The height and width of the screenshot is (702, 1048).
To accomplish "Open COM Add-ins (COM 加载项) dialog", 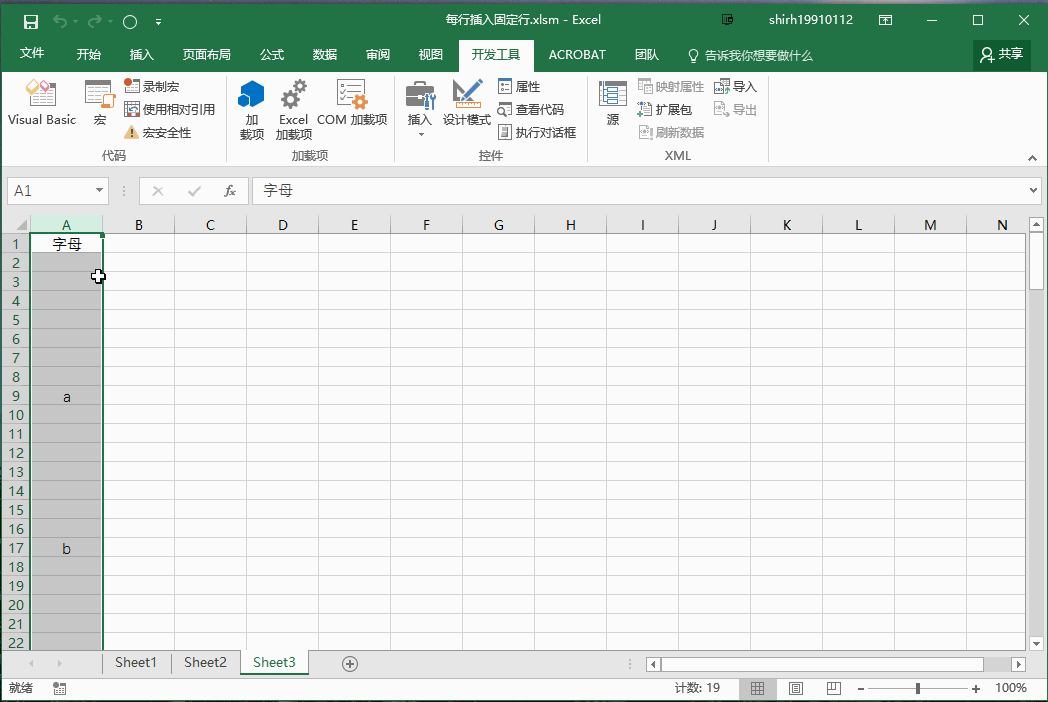I will [x=352, y=102].
